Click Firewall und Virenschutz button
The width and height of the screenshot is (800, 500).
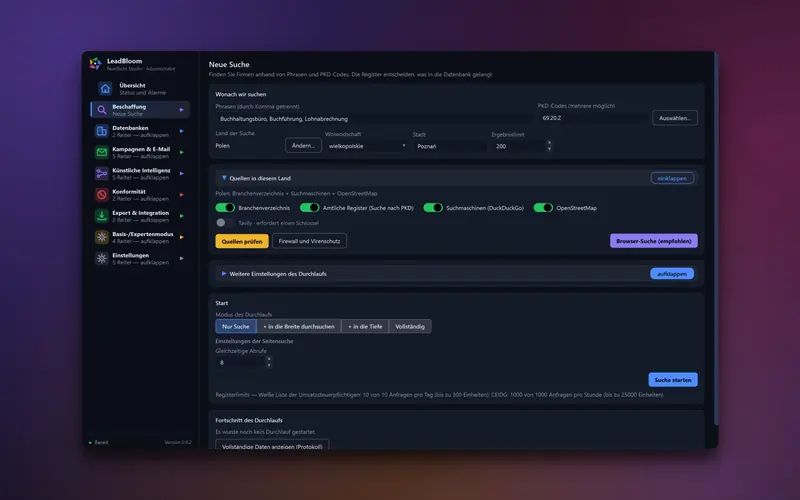point(309,241)
